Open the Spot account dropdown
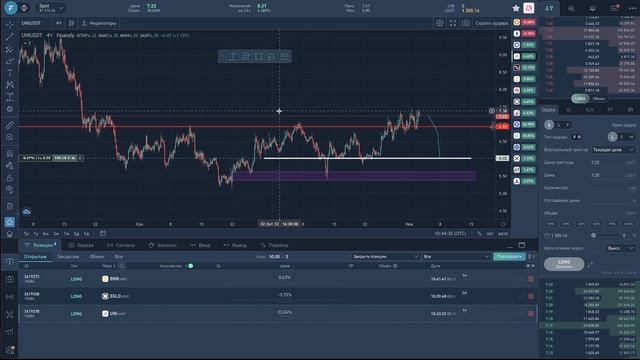 (x=50, y=8)
